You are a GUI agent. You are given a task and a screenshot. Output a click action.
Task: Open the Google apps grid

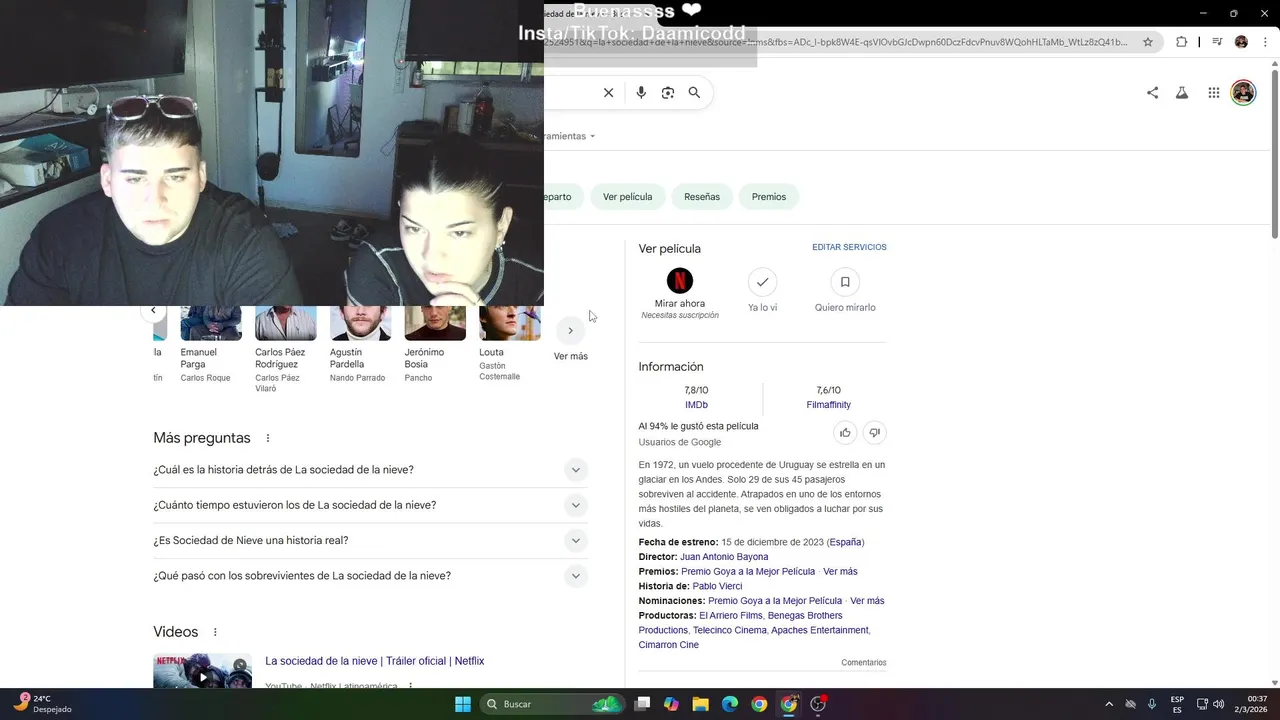click(1214, 93)
